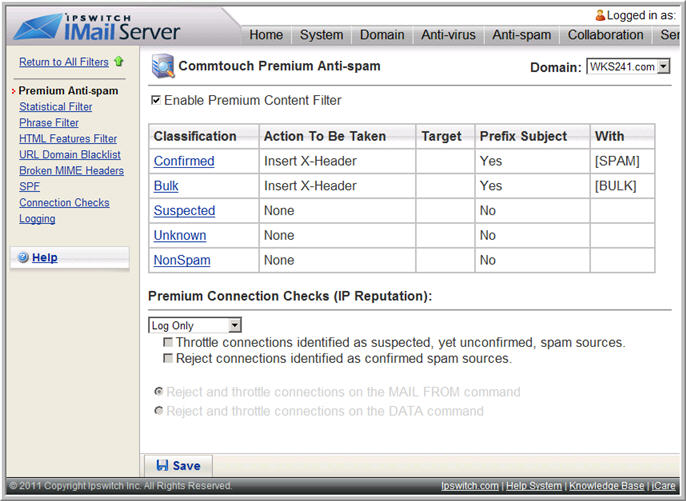Click the green up arrow beside Return to All Filters
The width and height of the screenshot is (686, 501).
pyautogui.click(x=119, y=62)
